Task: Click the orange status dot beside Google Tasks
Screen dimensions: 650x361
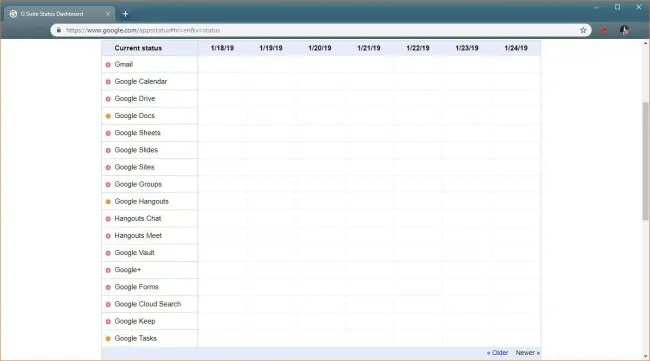Action: point(108,339)
